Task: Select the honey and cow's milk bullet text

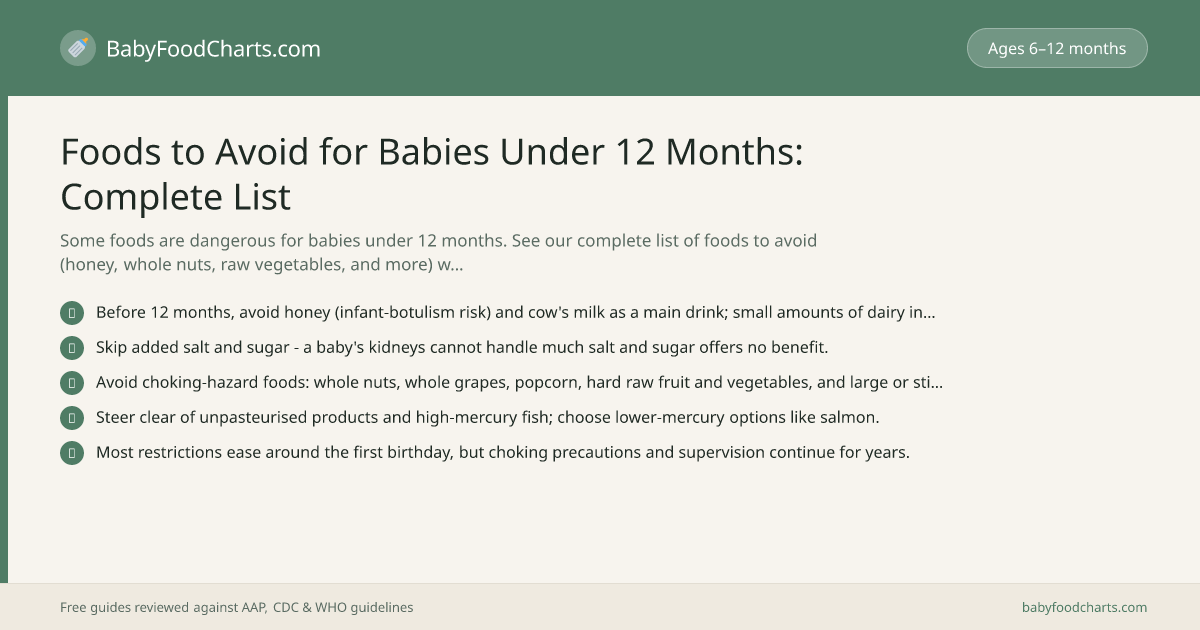Action: point(516,312)
